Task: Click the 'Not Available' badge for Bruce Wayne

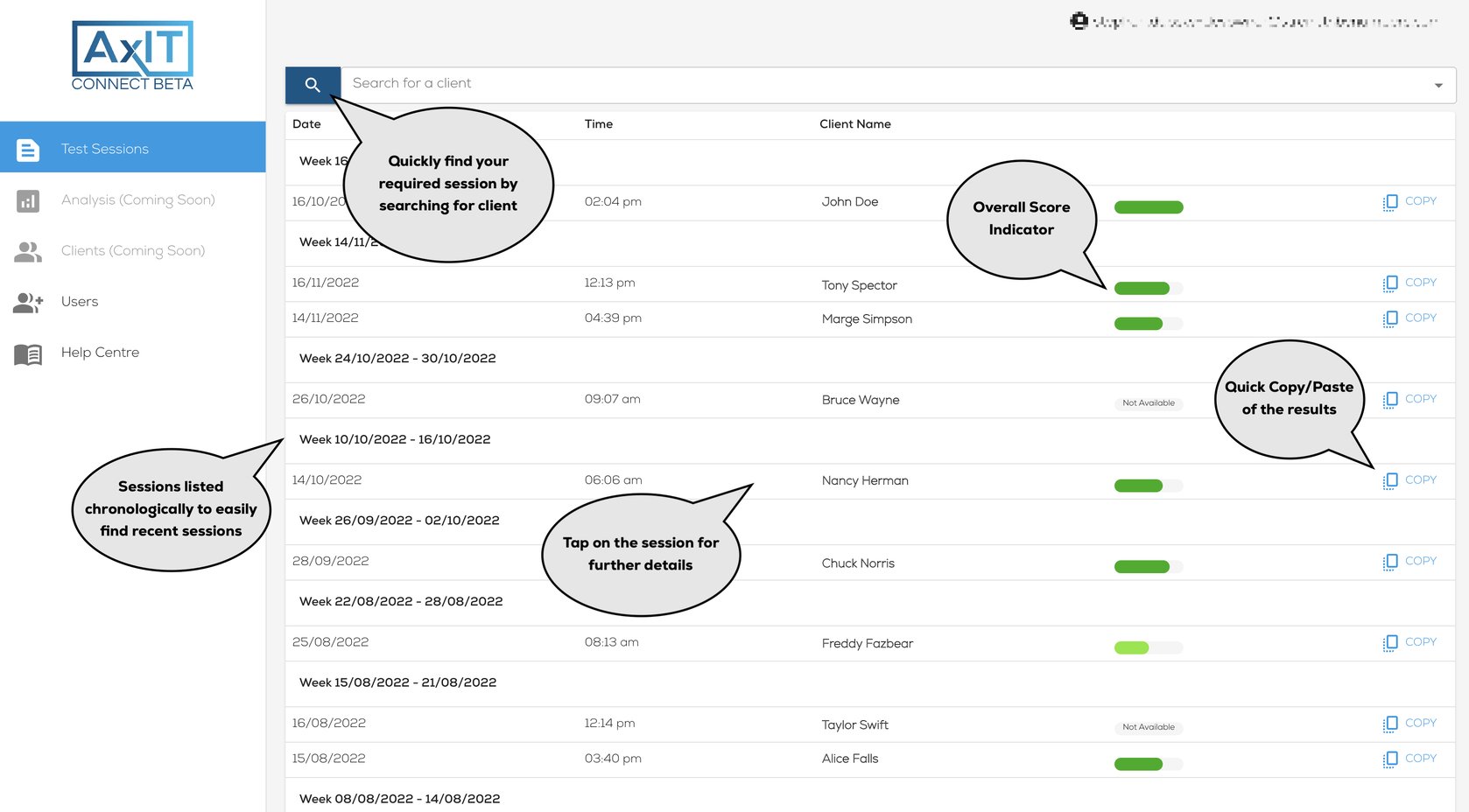Action: pos(1149,402)
